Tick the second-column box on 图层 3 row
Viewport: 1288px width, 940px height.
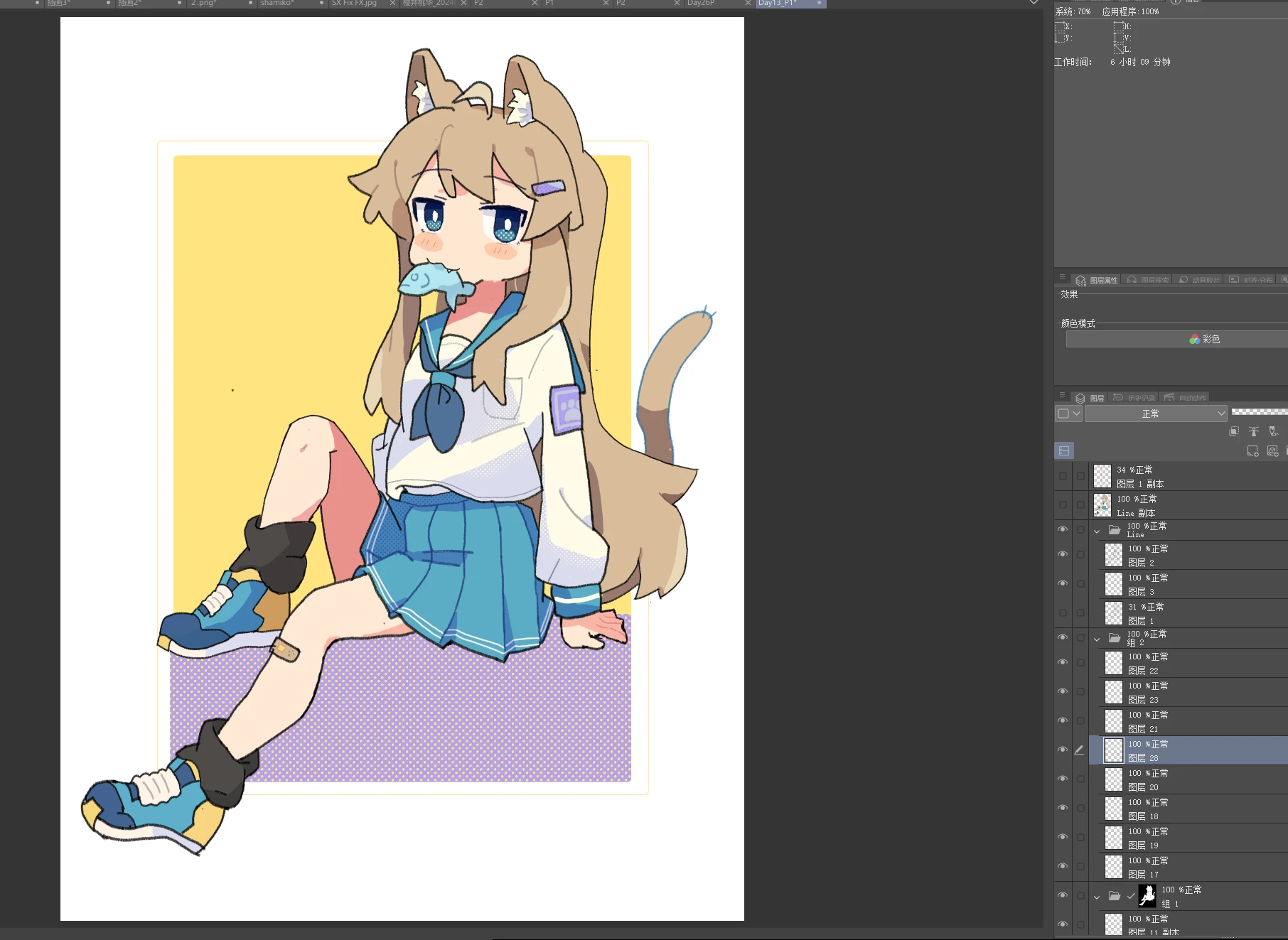(x=1080, y=583)
